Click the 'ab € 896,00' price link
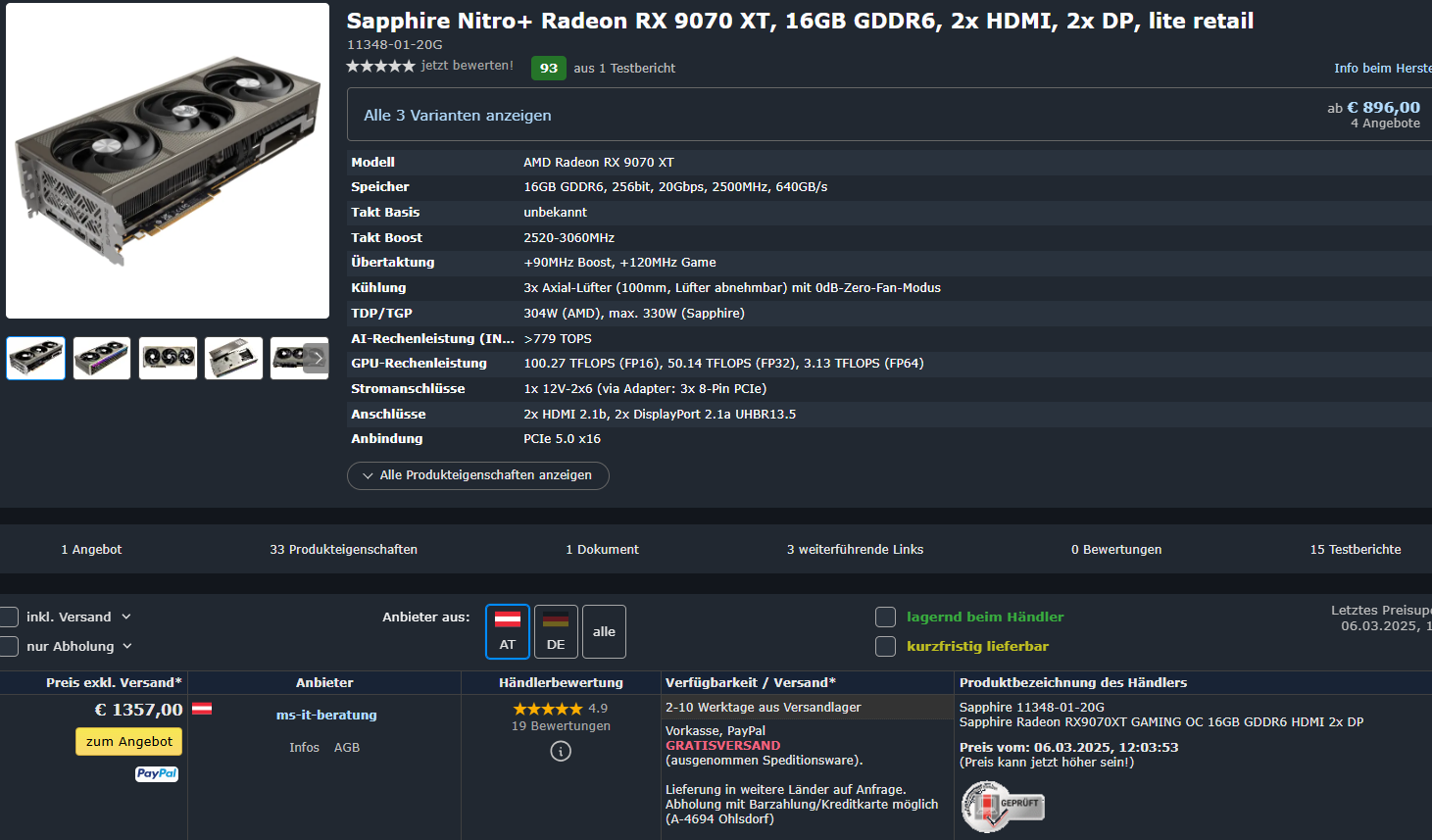This screenshot has height=840, width=1432. point(1373,108)
